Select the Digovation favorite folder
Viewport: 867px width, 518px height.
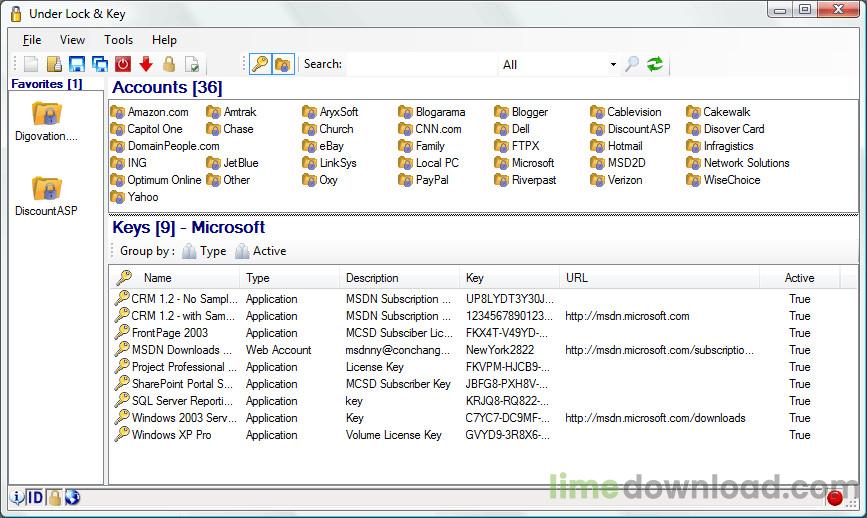coord(46,122)
